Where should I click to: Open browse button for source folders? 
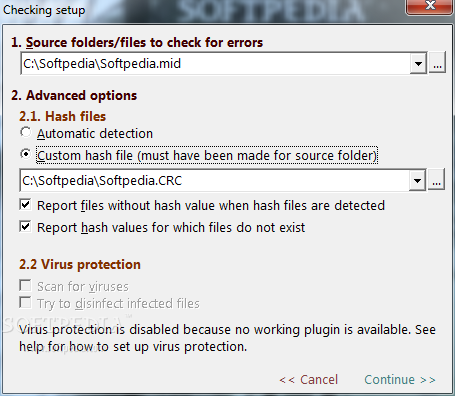click(437, 63)
